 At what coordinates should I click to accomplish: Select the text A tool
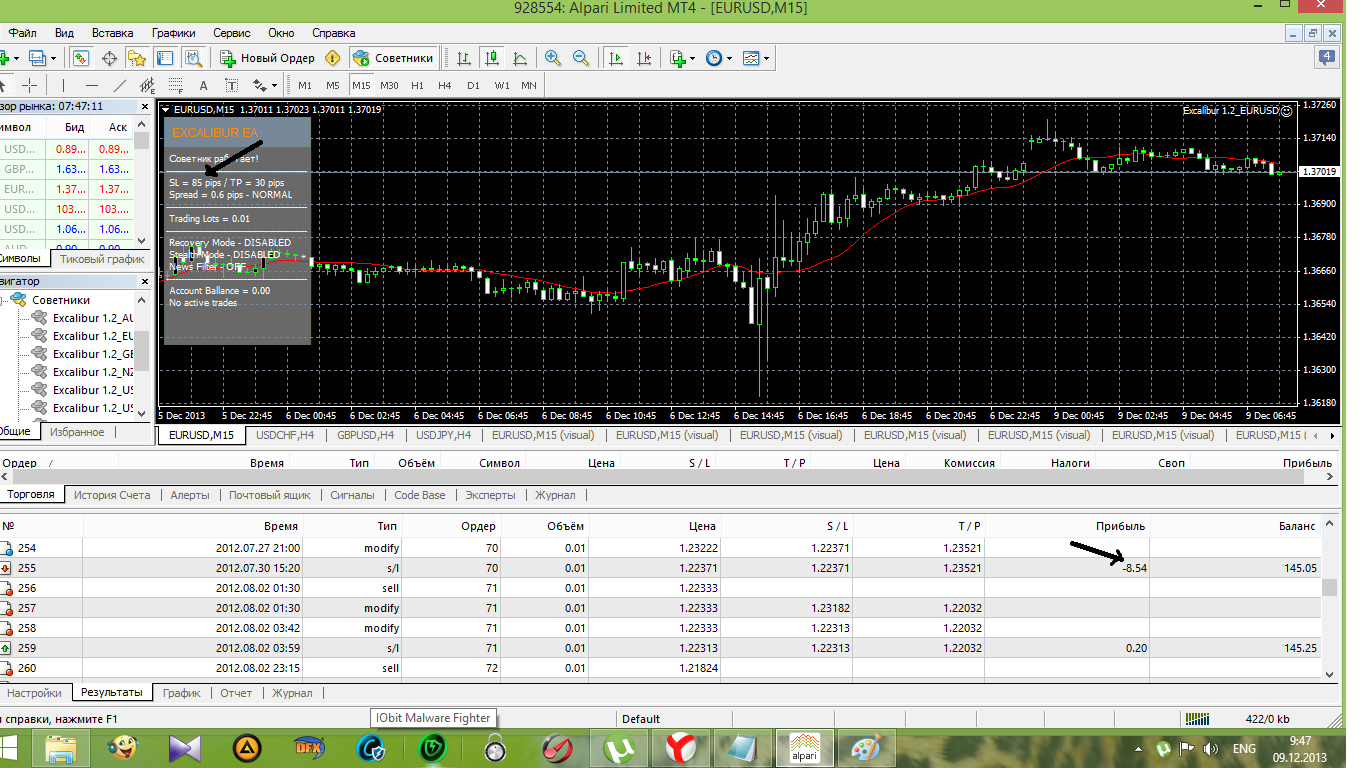pyautogui.click(x=203, y=85)
